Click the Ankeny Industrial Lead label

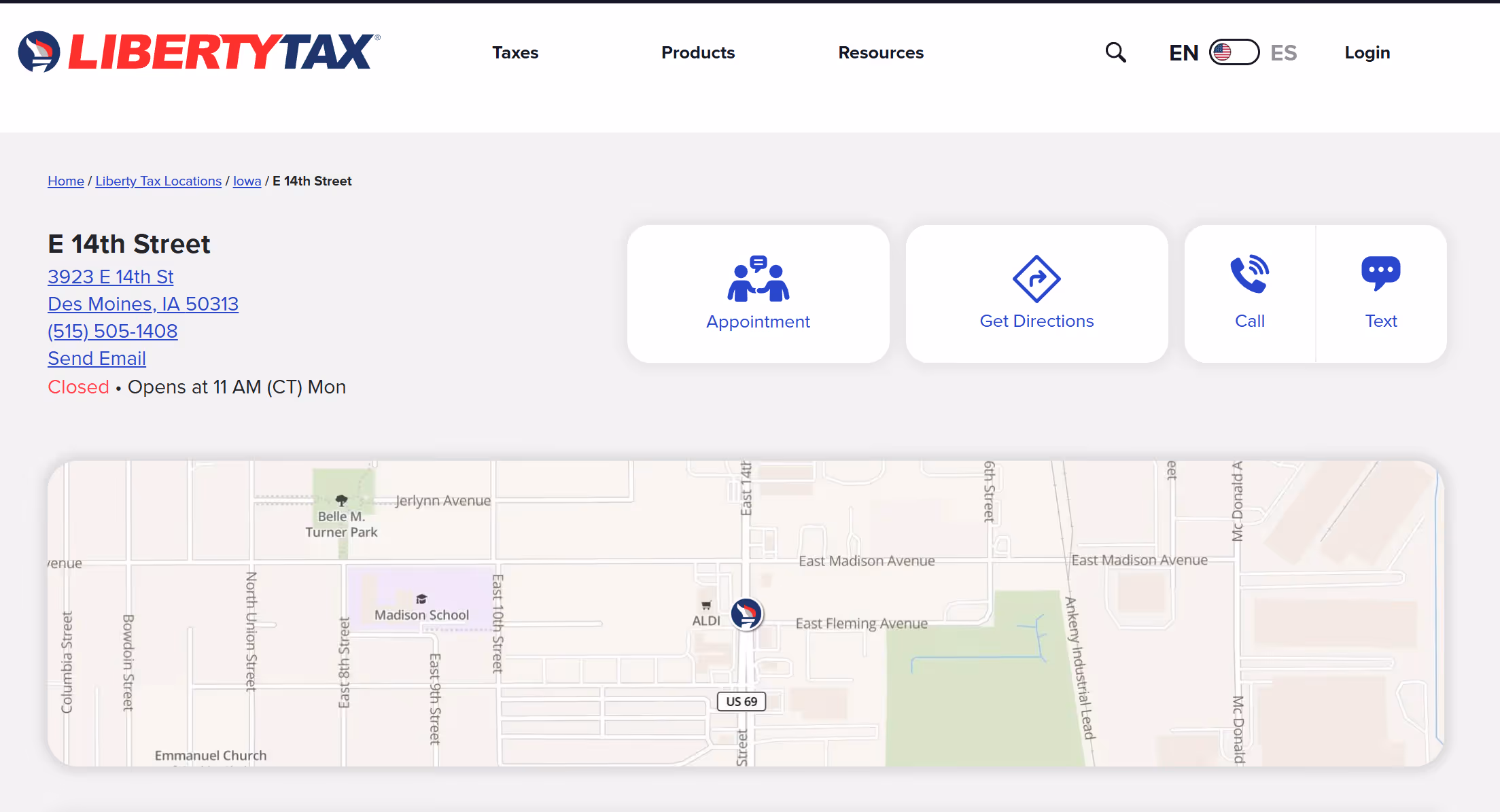pos(1080,668)
